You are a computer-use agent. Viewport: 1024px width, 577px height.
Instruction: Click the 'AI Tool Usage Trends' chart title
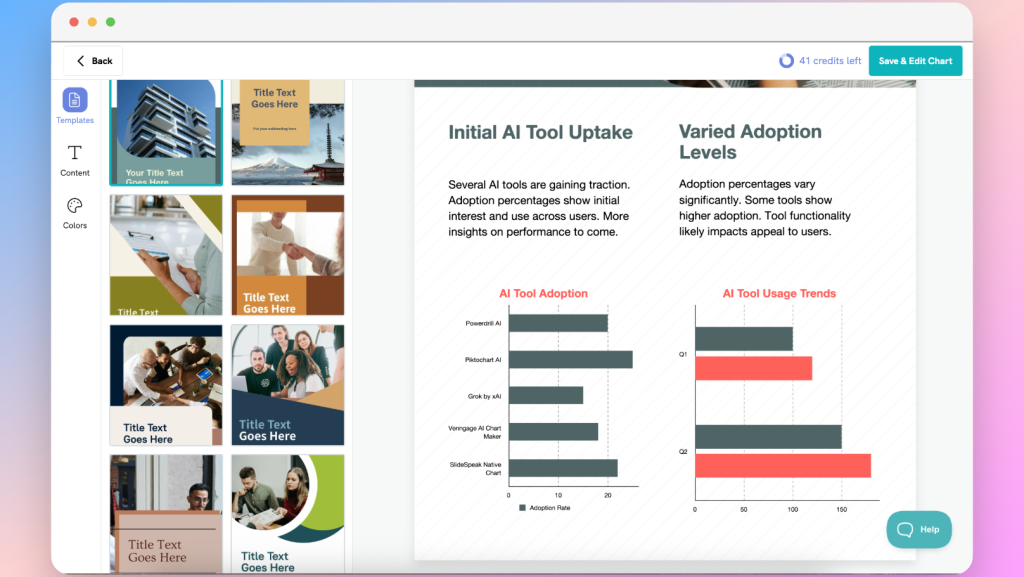779,294
